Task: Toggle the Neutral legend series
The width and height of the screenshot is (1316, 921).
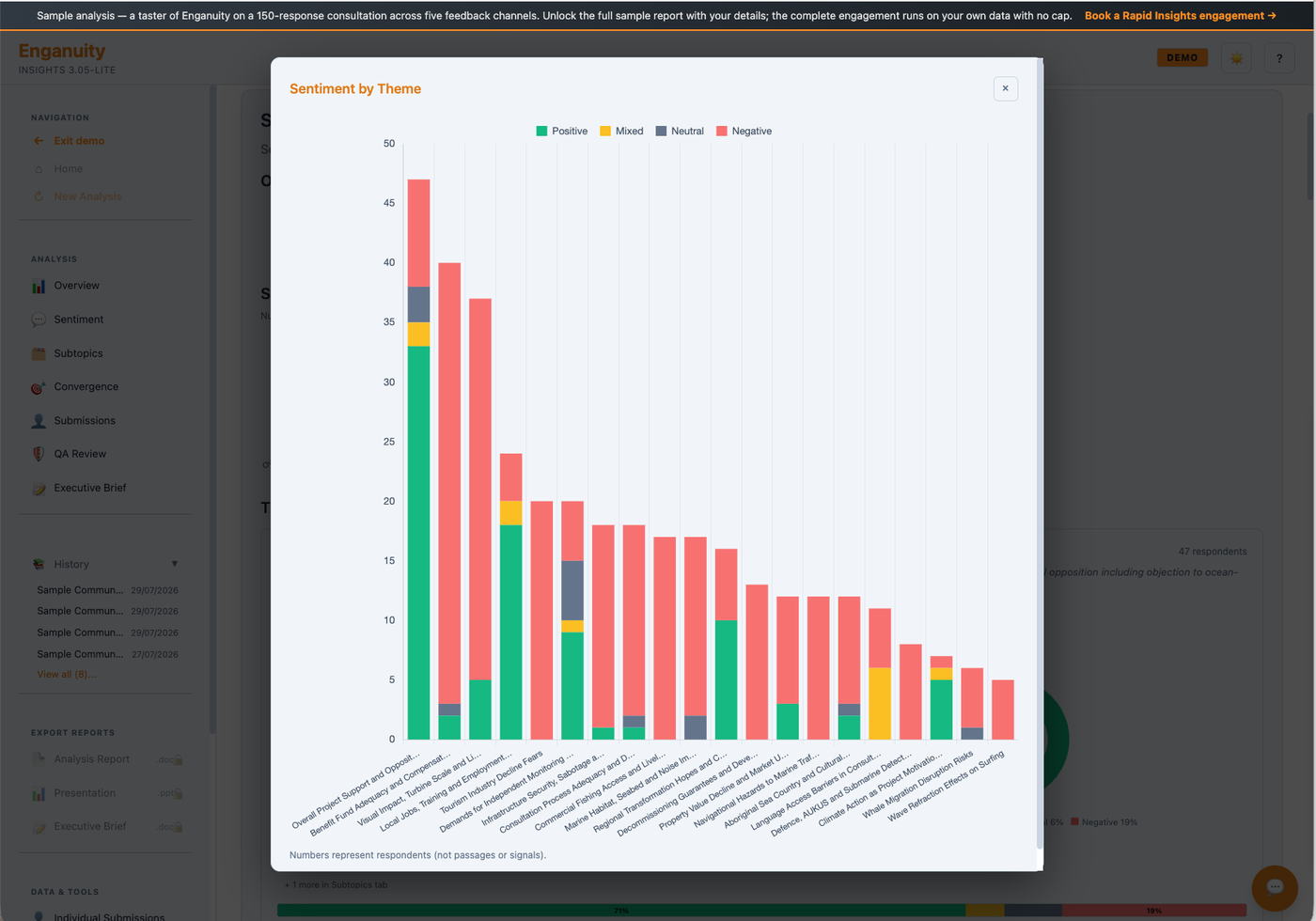Action: coord(680,132)
